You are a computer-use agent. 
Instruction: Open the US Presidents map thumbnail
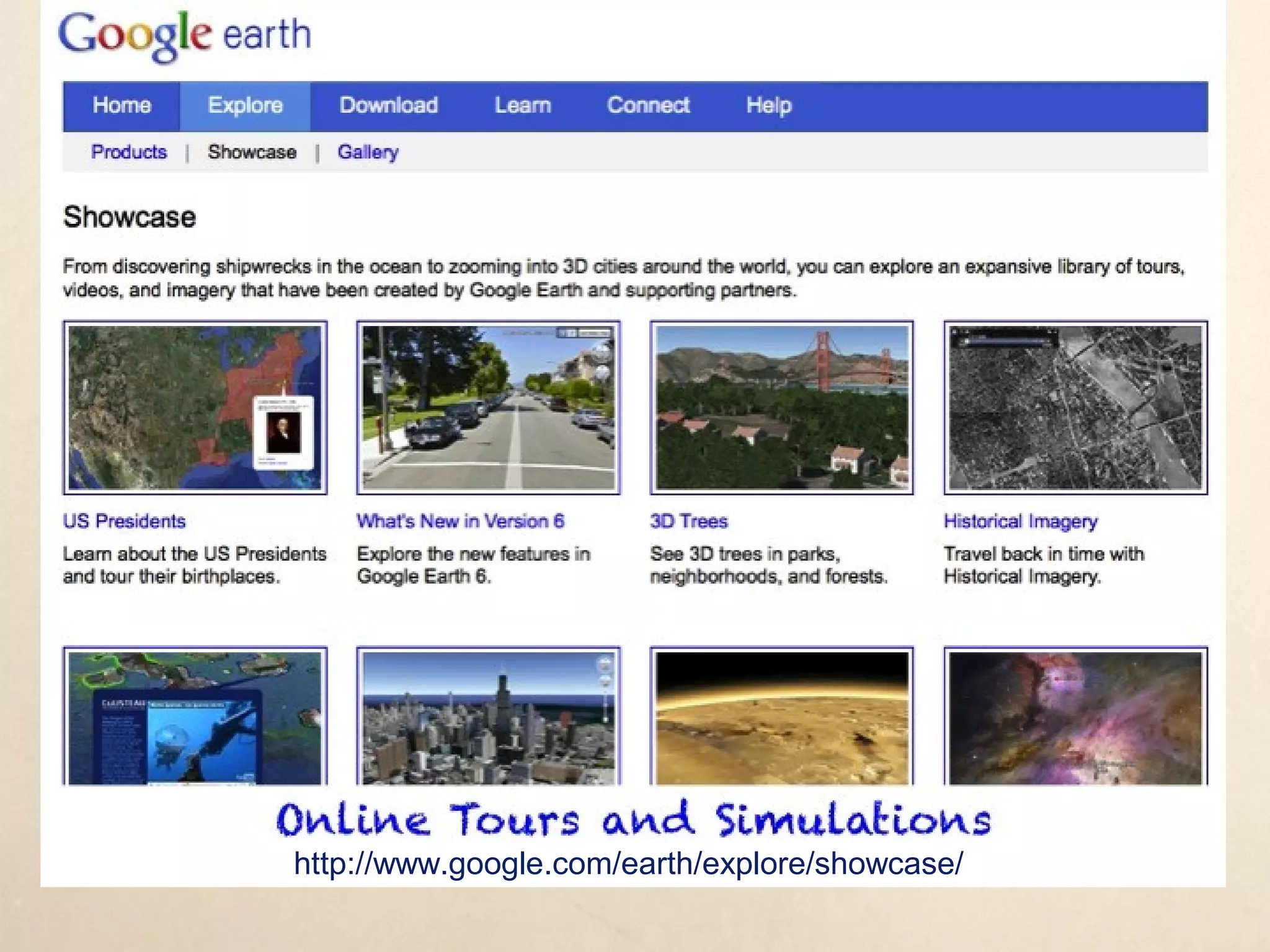tap(195, 408)
